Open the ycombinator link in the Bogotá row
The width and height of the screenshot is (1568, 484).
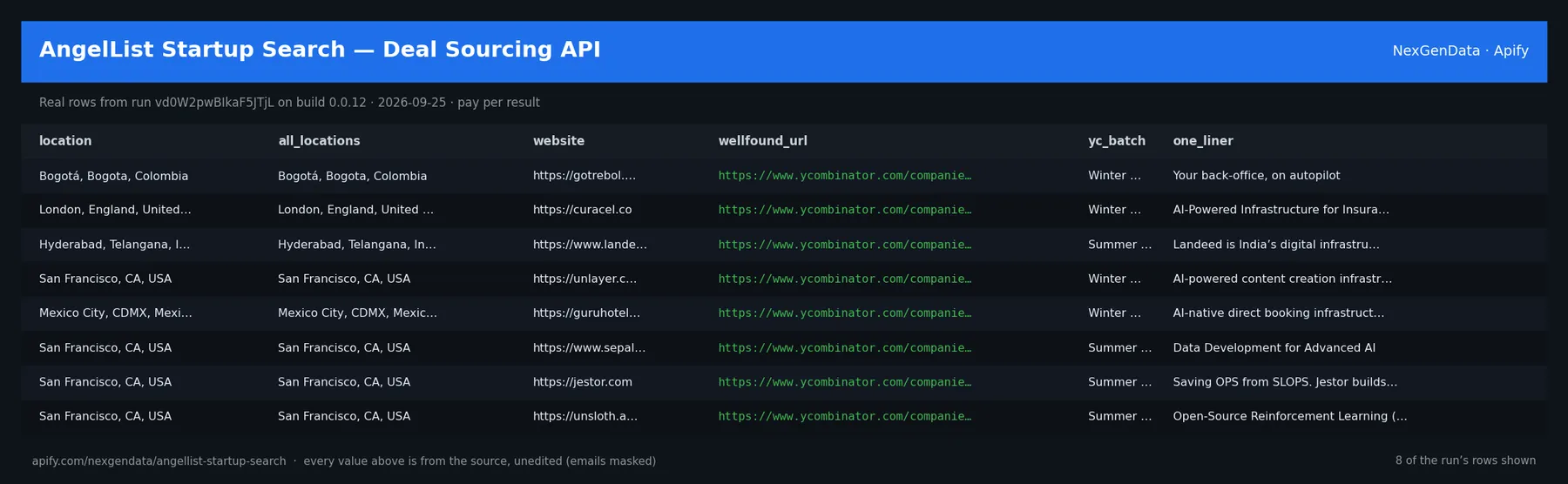tap(844, 176)
